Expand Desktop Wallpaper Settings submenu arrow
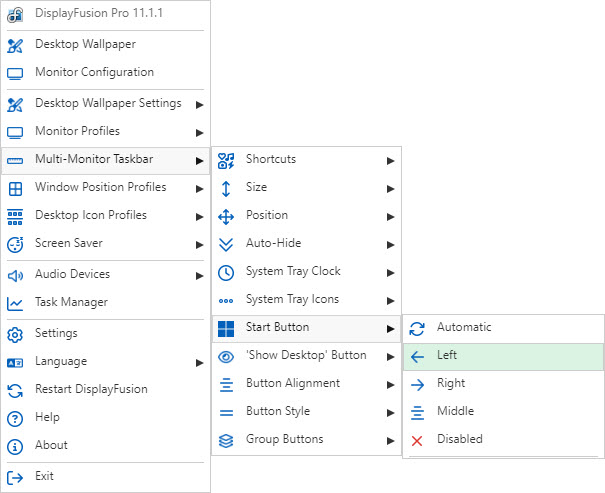605x493 pixels. 199,105
